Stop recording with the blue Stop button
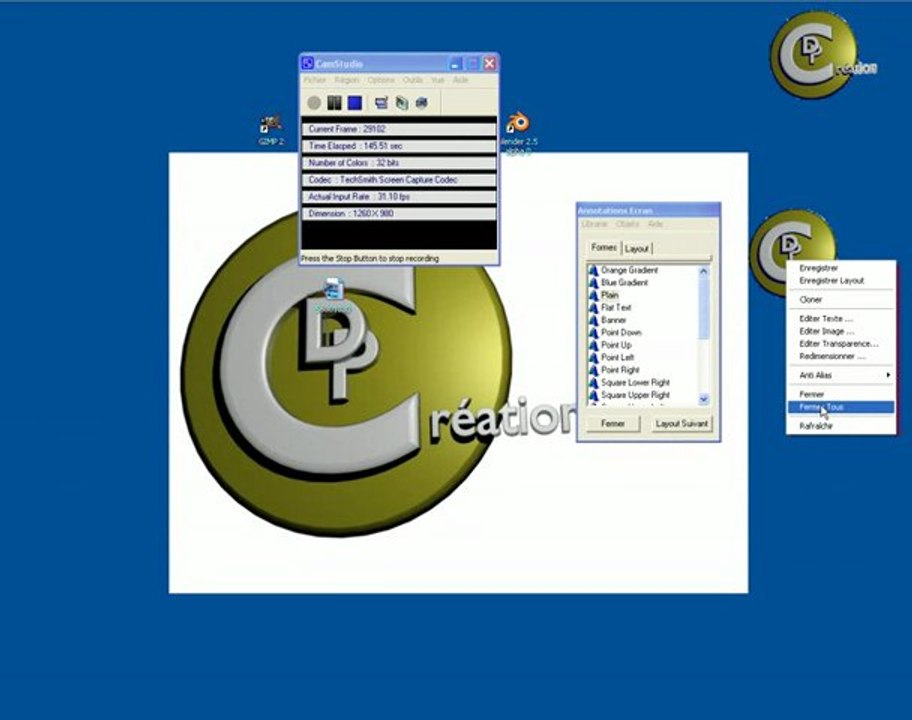The width and height of the screenshot is (912, 720). (355, 103)
